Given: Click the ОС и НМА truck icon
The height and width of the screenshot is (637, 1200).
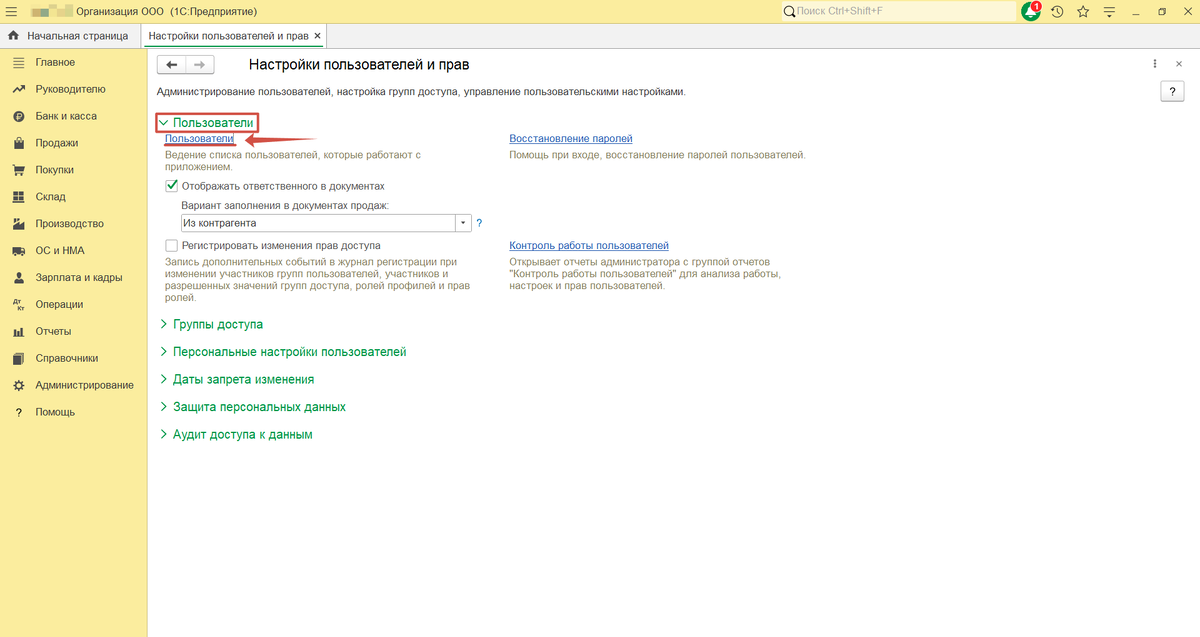Looking at the screenshot, I should pos(18,251).
